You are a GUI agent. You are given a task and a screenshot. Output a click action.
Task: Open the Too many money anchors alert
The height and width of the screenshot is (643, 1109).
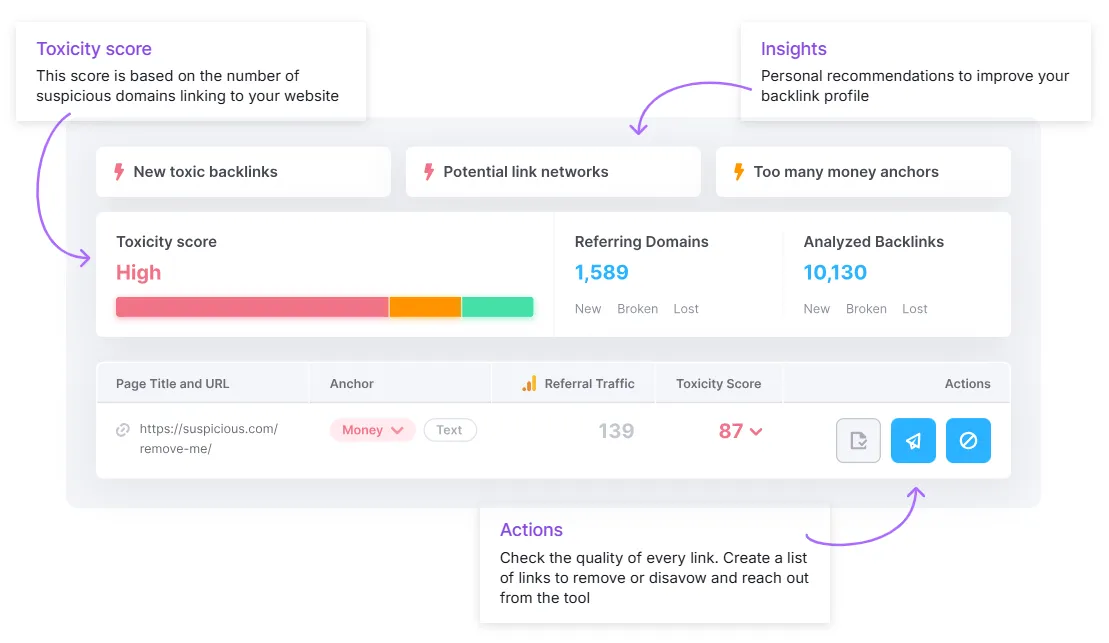click(862, 171)
